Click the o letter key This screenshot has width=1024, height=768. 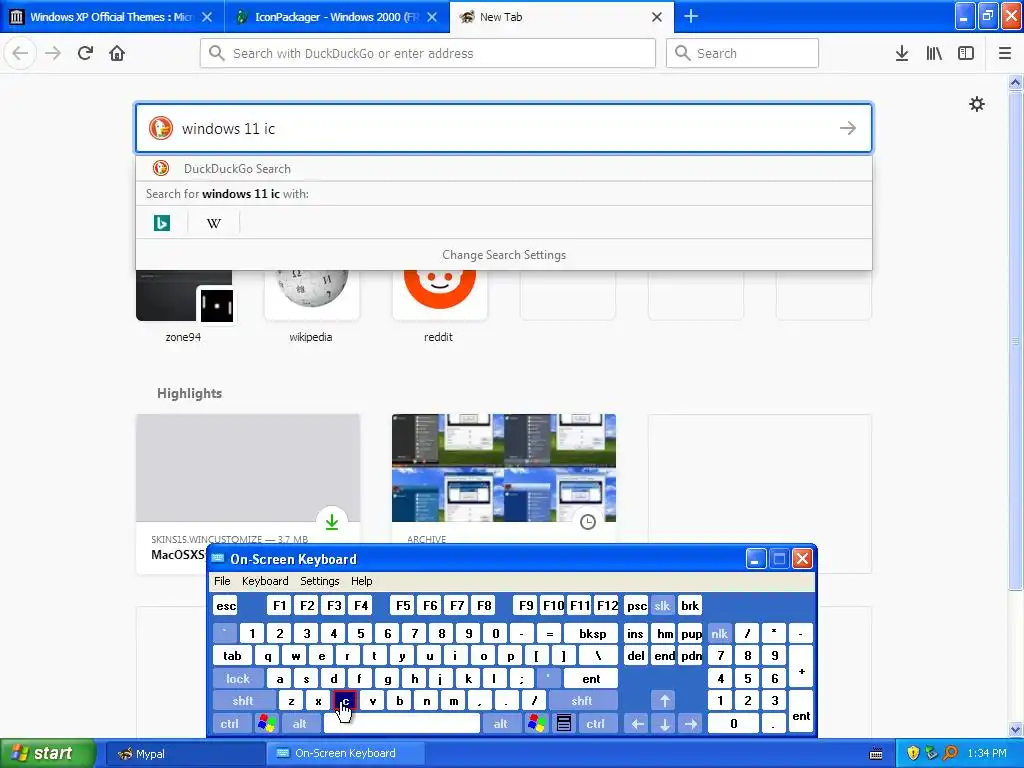pos(483,656)
